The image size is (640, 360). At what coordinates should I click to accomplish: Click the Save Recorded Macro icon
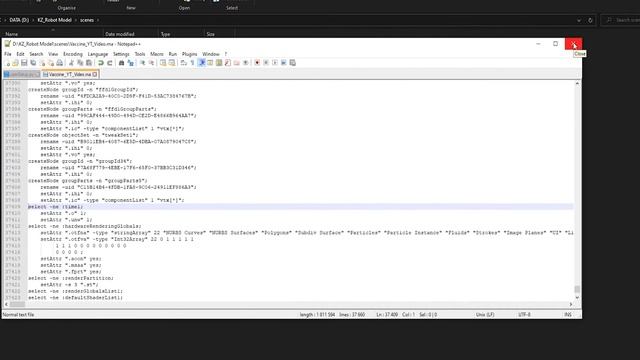coord(293,63)
